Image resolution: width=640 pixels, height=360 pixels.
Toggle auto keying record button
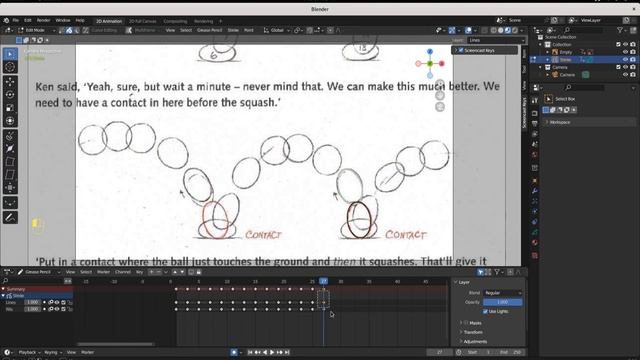(234, 352)
